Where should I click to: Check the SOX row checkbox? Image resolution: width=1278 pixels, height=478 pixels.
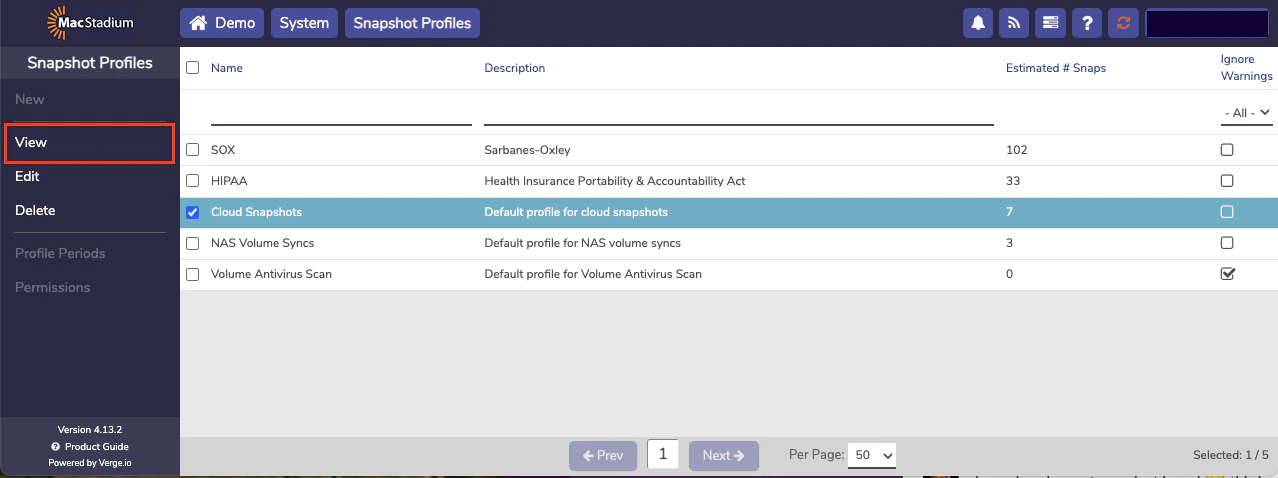[x=193, y=150]
